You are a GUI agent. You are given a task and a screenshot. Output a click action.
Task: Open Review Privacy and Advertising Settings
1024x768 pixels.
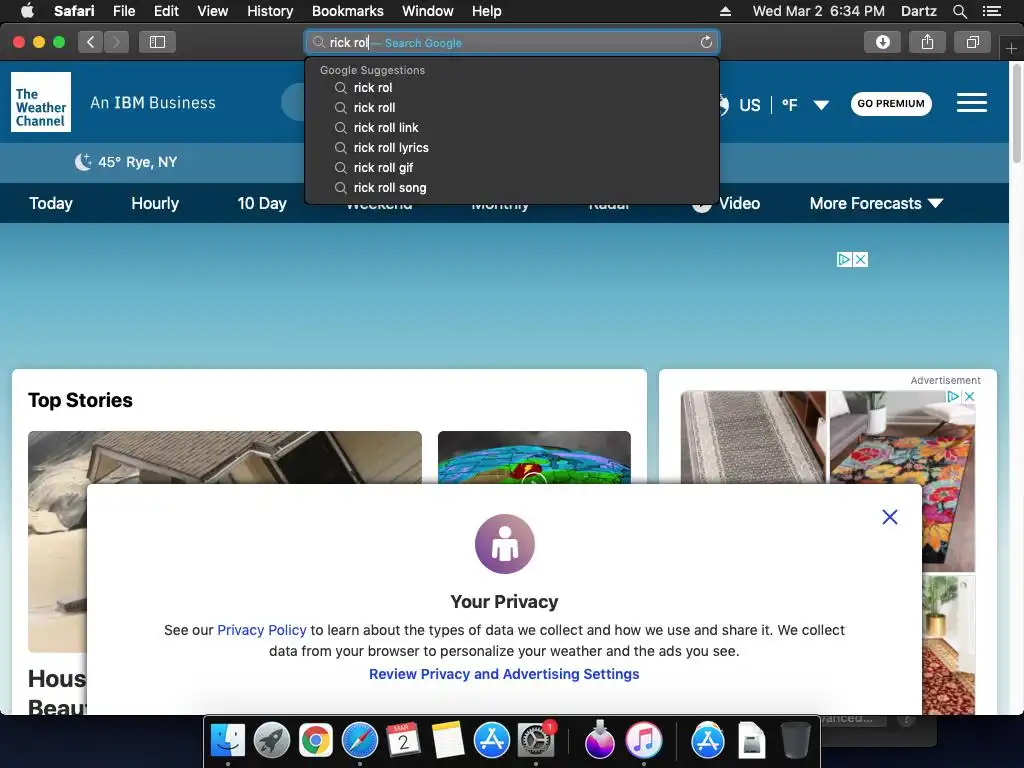click(504, 674)
